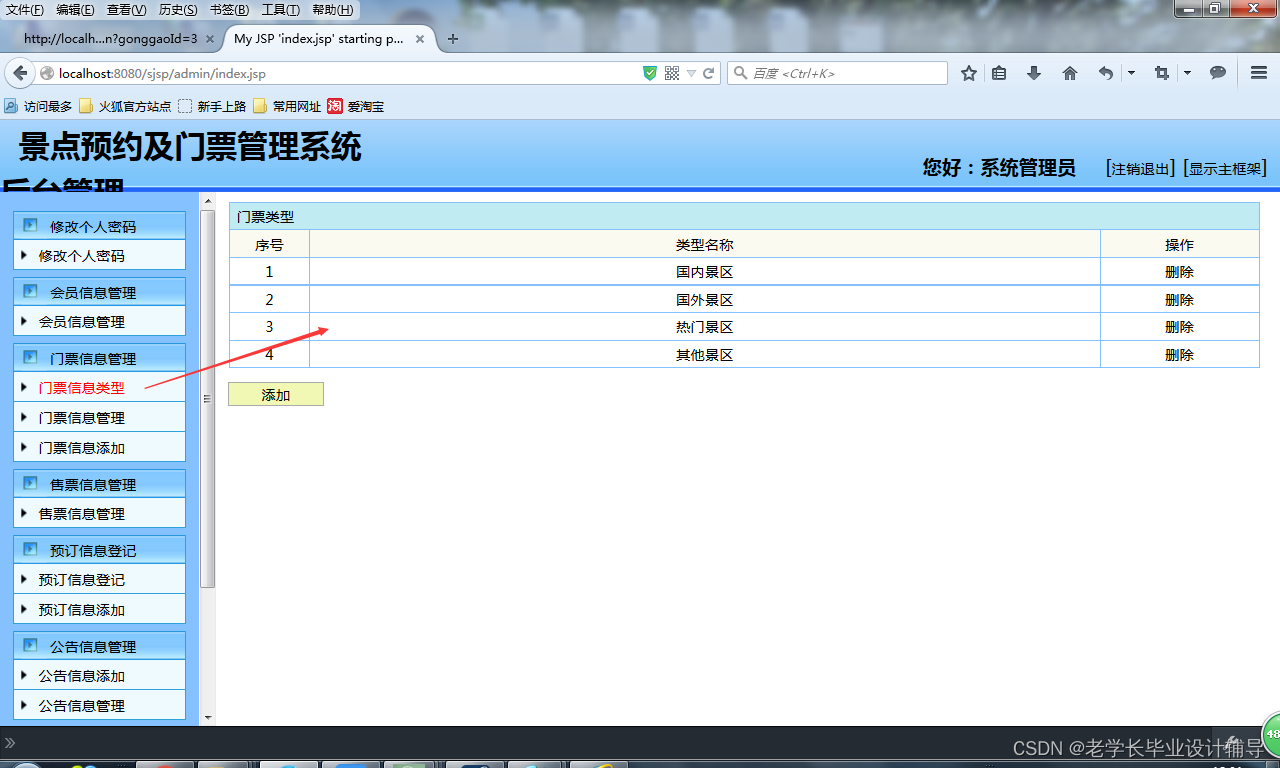Expand the dropdown beside the back-history arrow
The image size is (1280, 768).
coord(1132,72)
